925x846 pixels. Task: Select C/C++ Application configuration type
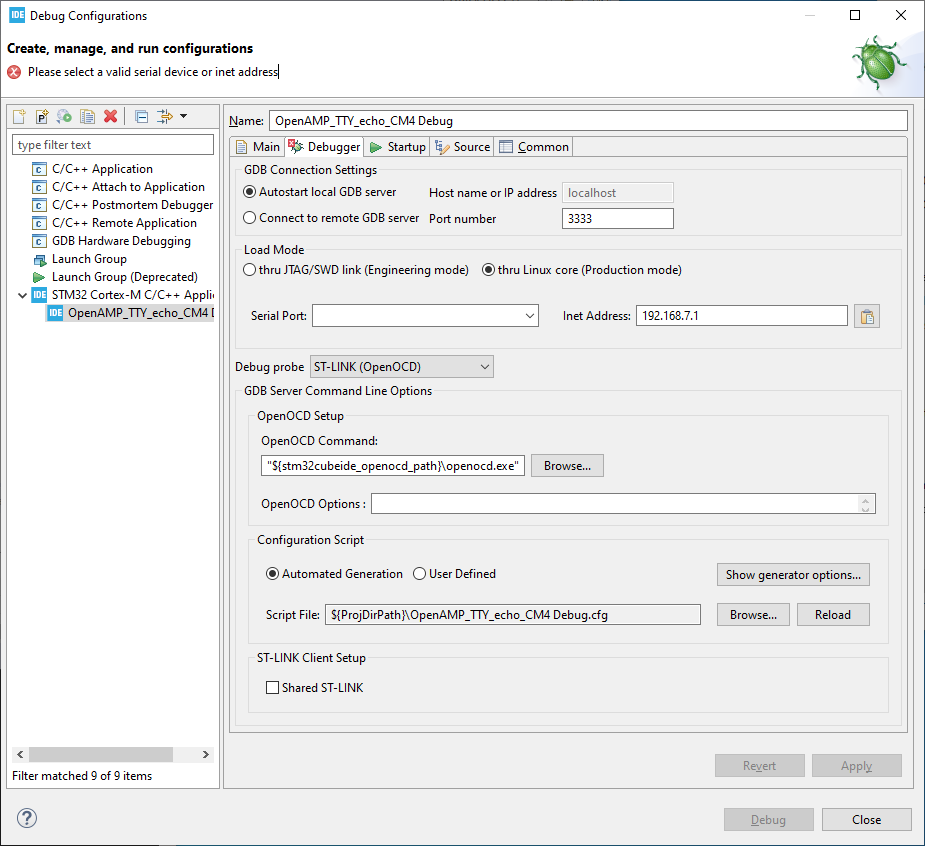point(102,169)
